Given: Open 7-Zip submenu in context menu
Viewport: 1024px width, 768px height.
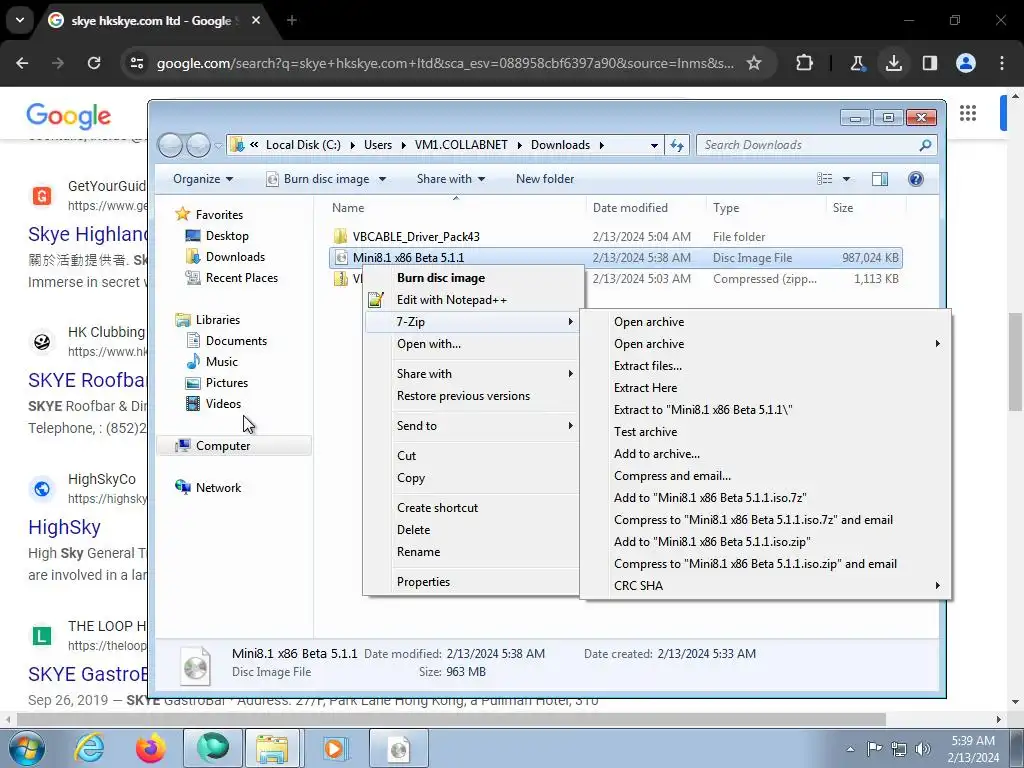Looking at the screenshot, I should [x=472, y=321].
